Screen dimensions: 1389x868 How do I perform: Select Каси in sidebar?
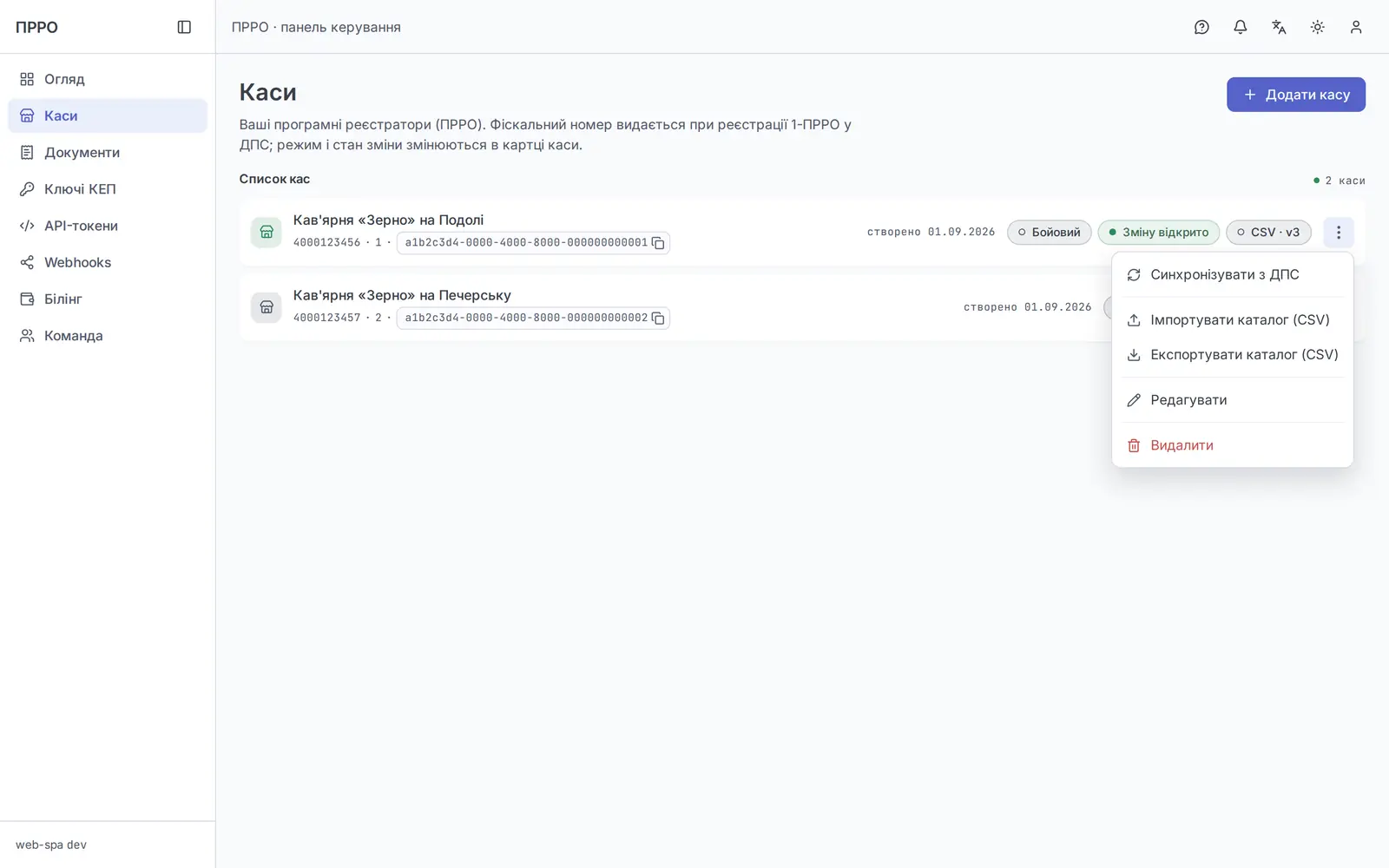pos(108,115)
